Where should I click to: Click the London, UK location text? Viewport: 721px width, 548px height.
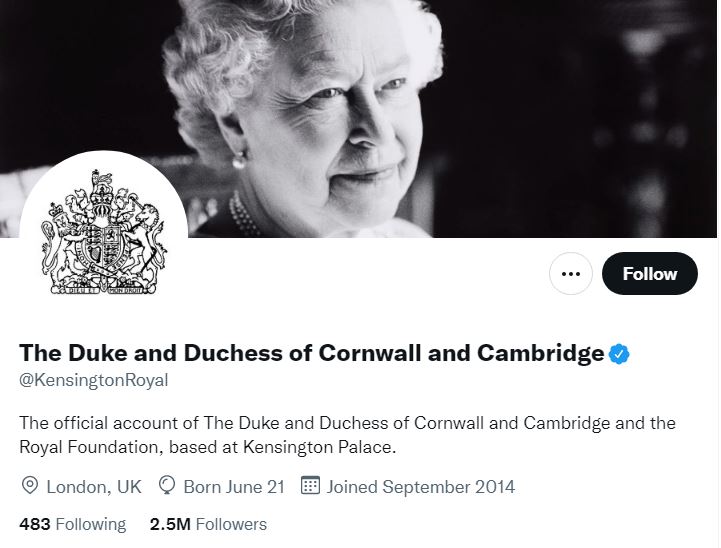(94, 487)
